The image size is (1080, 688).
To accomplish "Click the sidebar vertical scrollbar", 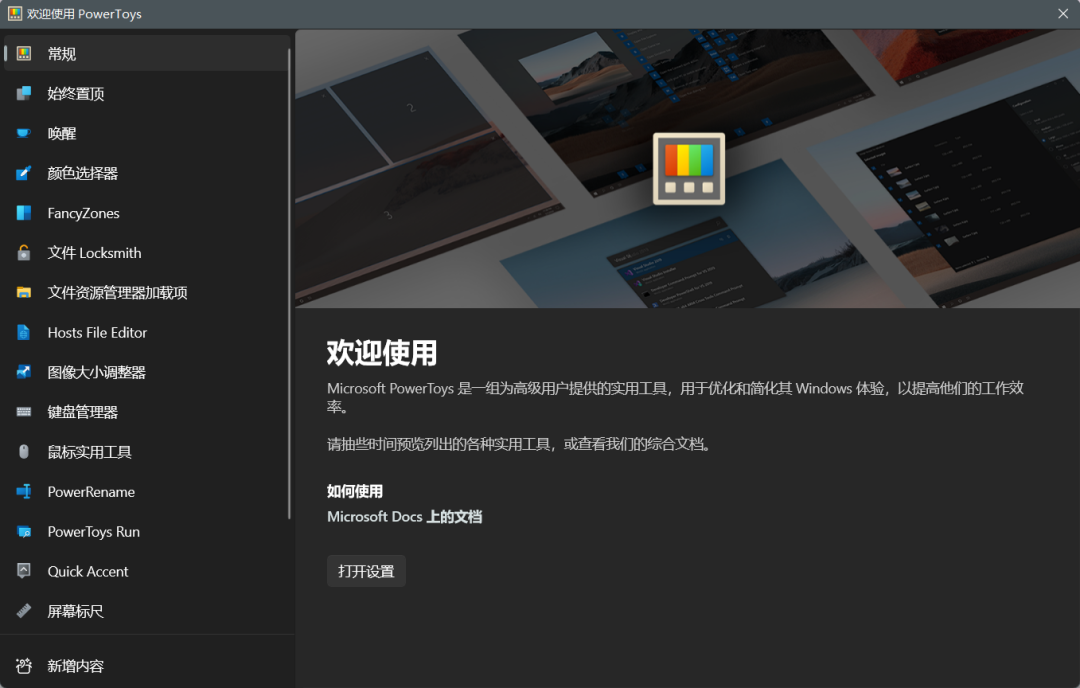I will pos(289,284).
